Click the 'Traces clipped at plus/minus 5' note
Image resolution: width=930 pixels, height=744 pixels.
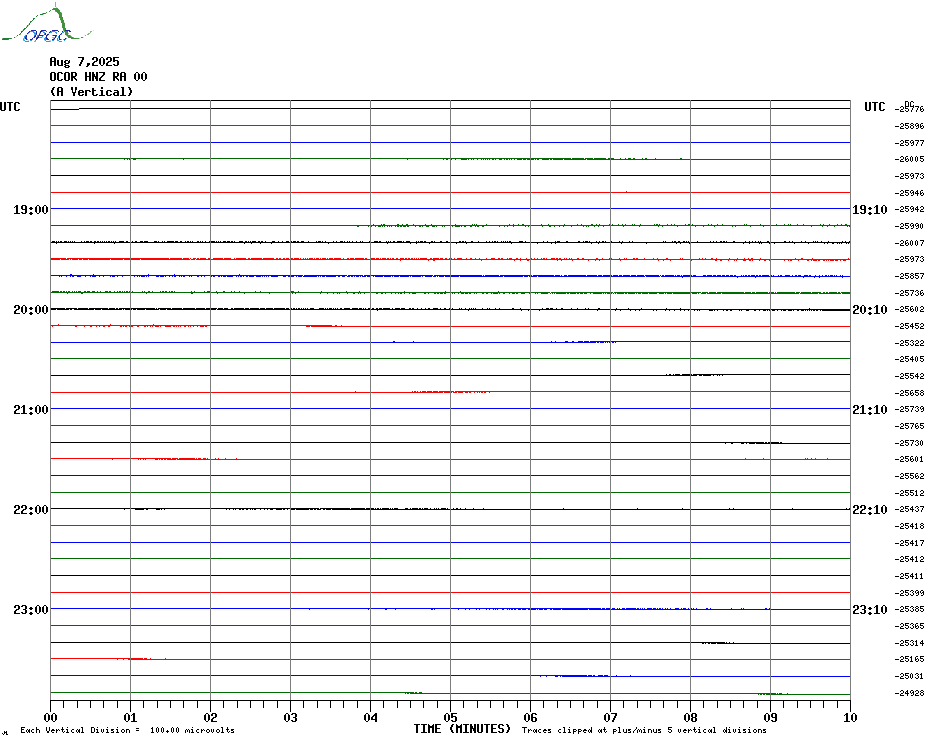[644, 730]
